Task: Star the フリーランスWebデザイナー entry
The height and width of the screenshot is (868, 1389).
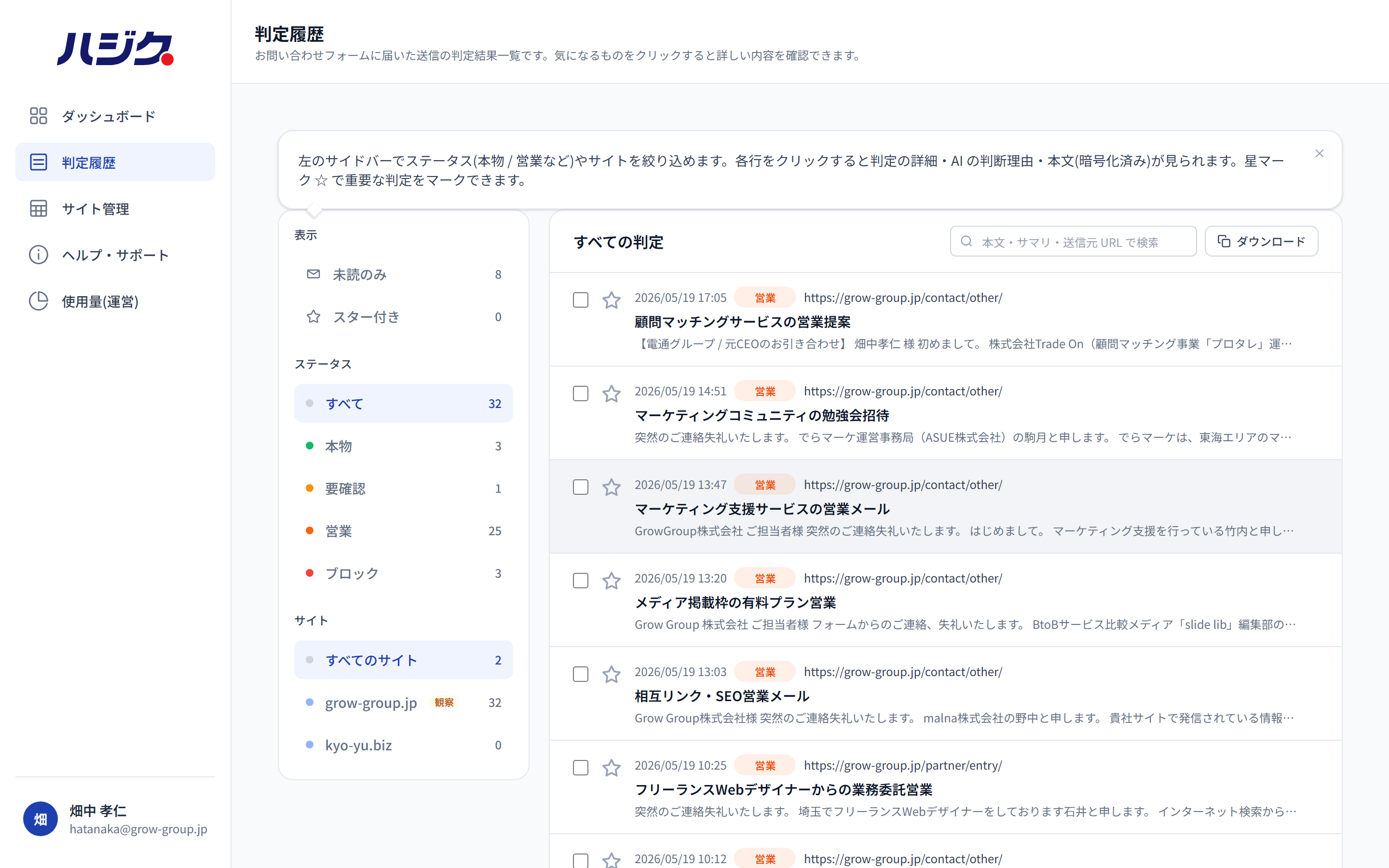Action: pyautogui.click(x=611, y=768)
